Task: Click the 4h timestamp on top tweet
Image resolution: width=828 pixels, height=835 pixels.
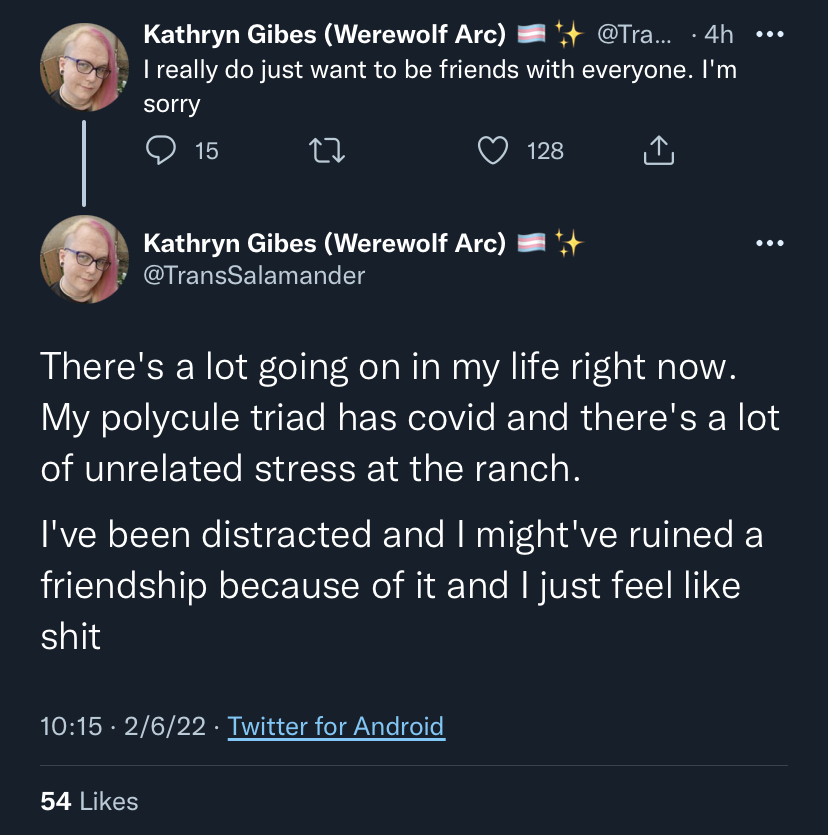Action: 718,35
